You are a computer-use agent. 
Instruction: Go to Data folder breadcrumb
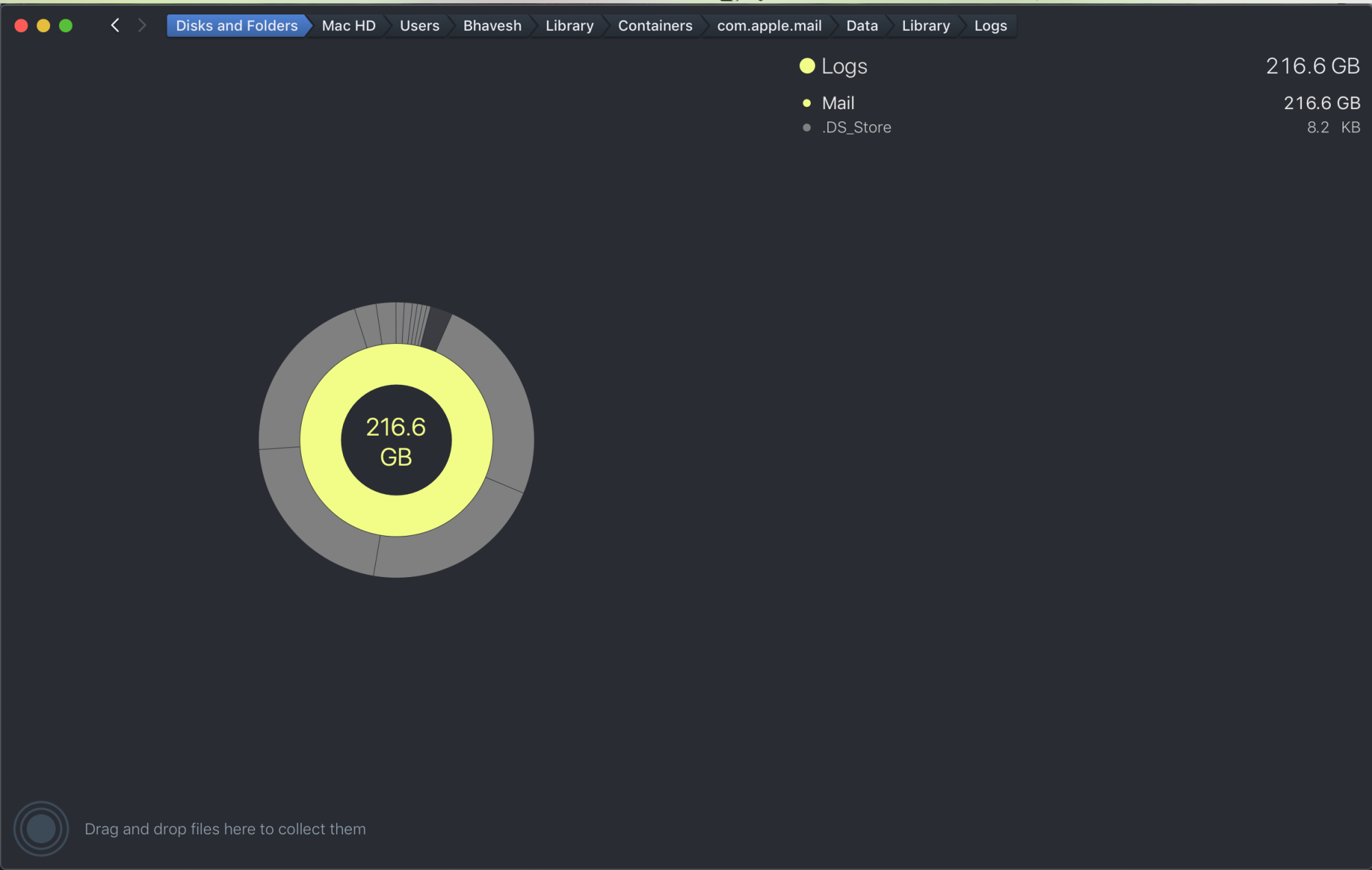click(862, 25)
